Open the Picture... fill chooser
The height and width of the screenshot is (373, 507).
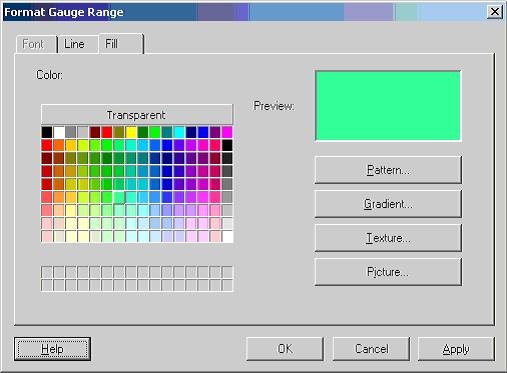point(388,272)
